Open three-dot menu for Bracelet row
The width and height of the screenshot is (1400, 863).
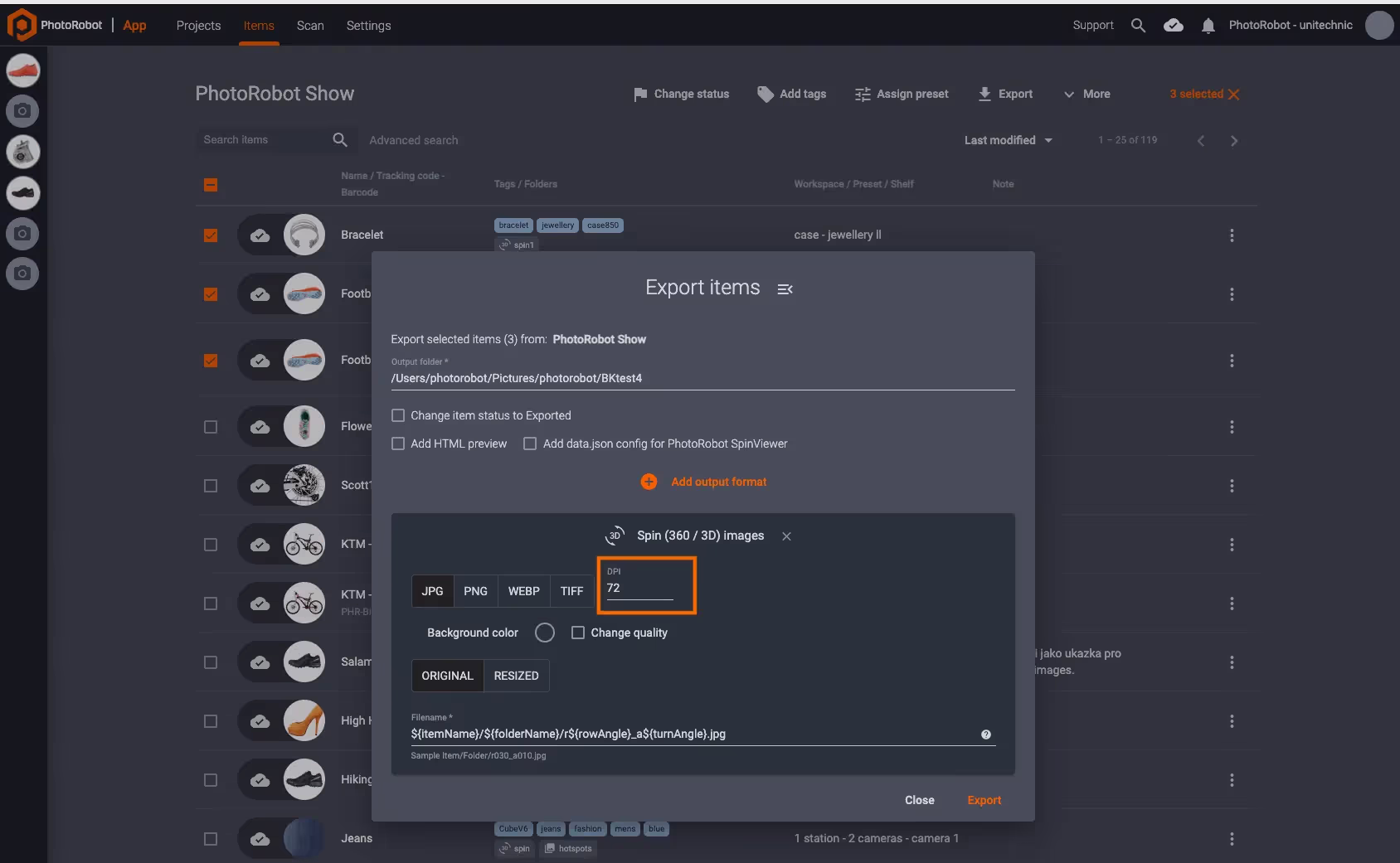pyautogui.click(x=1232, y=235)
